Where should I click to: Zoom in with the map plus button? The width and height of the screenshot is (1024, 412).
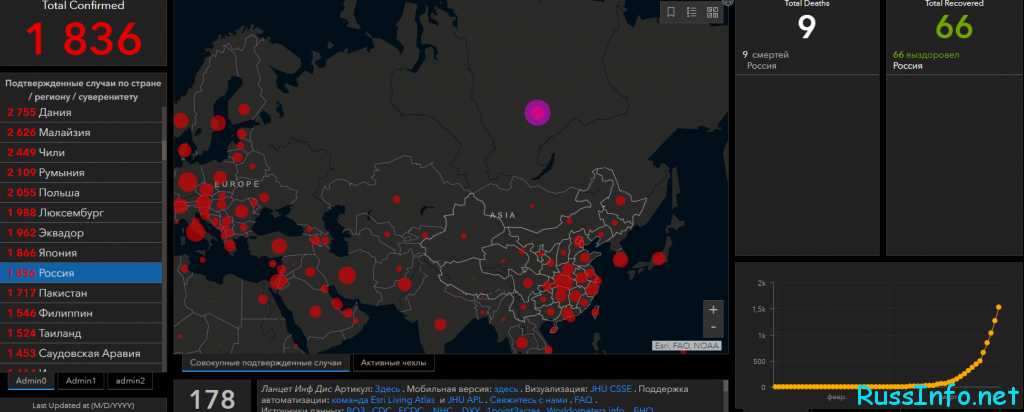click(x=713, y=309)
